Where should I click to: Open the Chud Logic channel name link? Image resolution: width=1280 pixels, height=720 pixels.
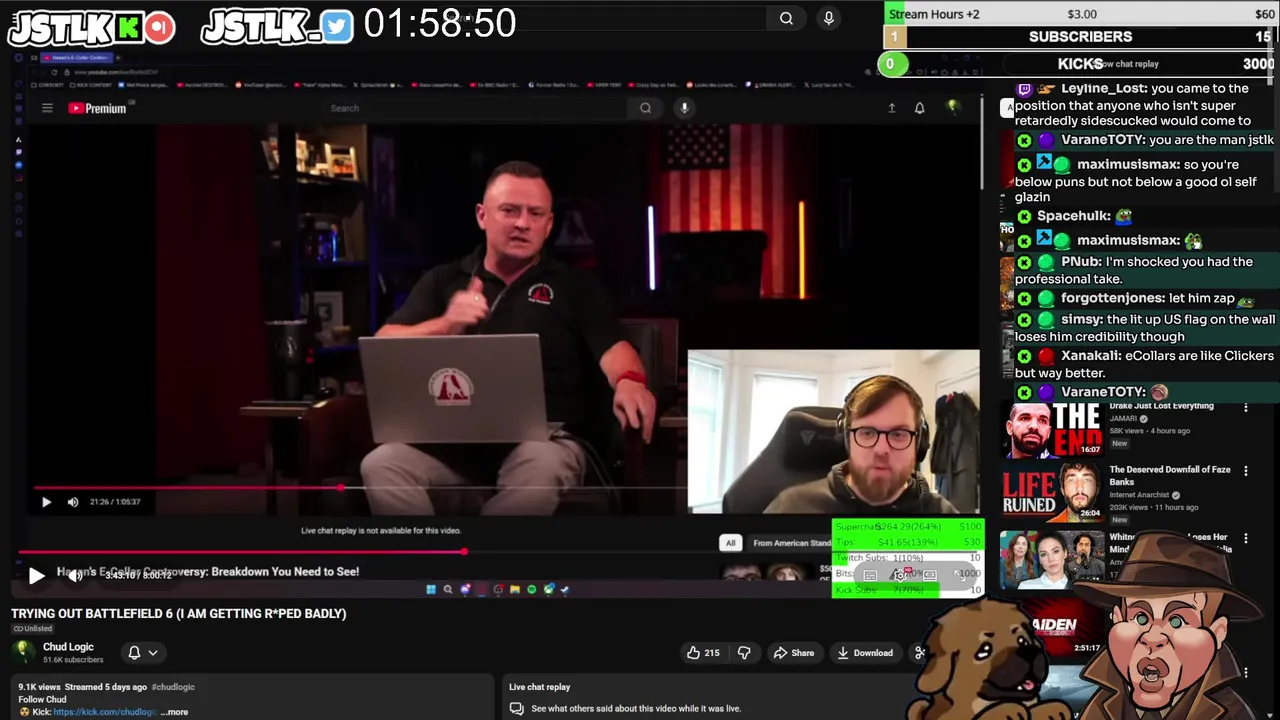(68, 647)
